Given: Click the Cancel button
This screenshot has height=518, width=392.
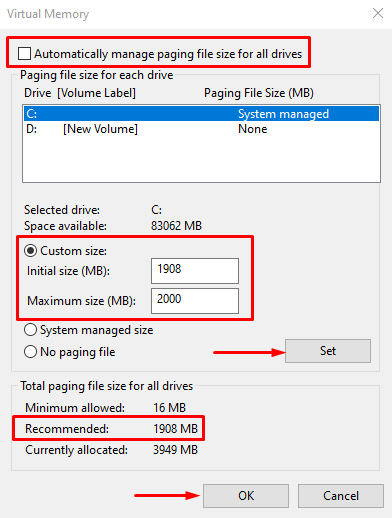Looking at the screenshot, I should [341, 496].
